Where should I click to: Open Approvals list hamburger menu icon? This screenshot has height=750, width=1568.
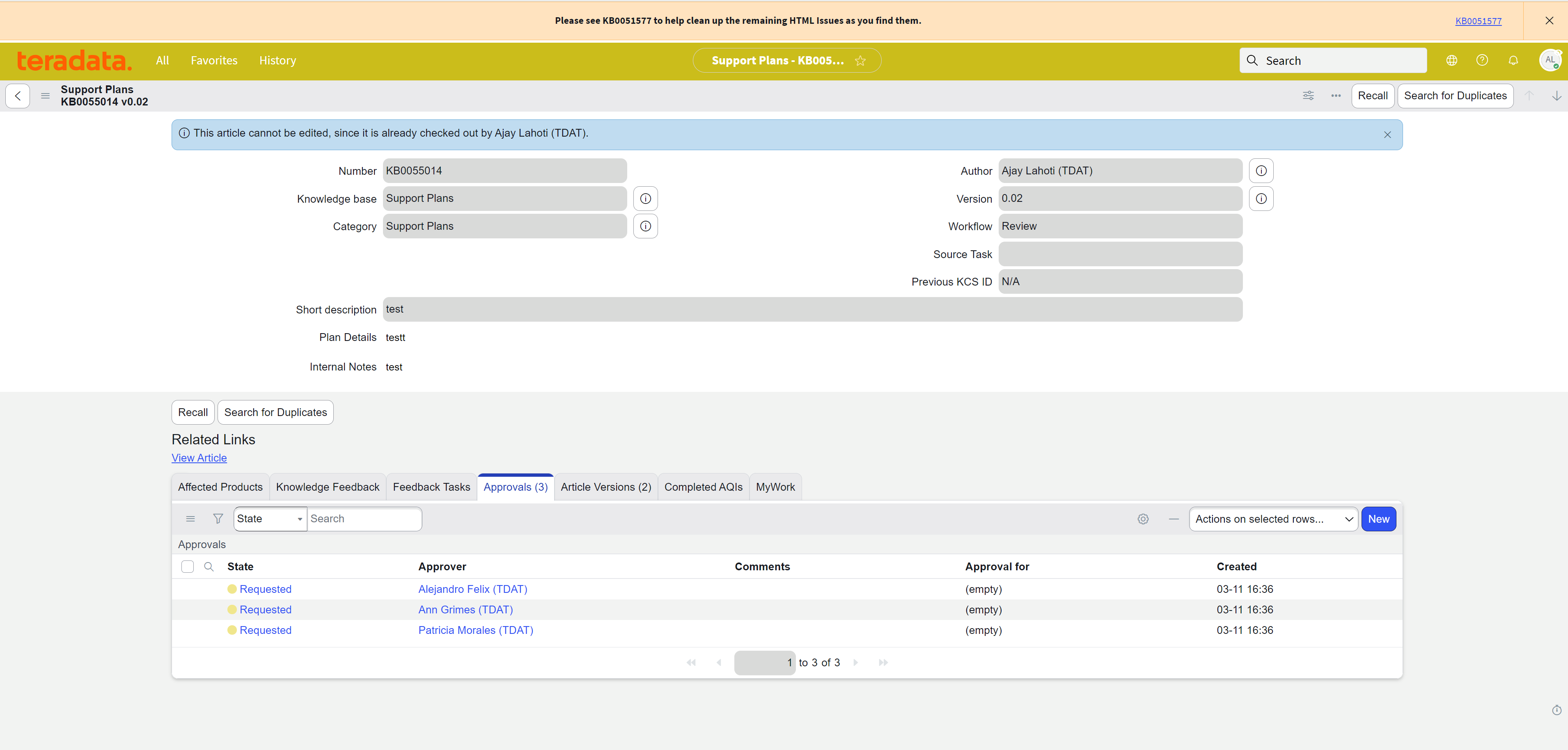pyautogui.click(x=190, y=519)
